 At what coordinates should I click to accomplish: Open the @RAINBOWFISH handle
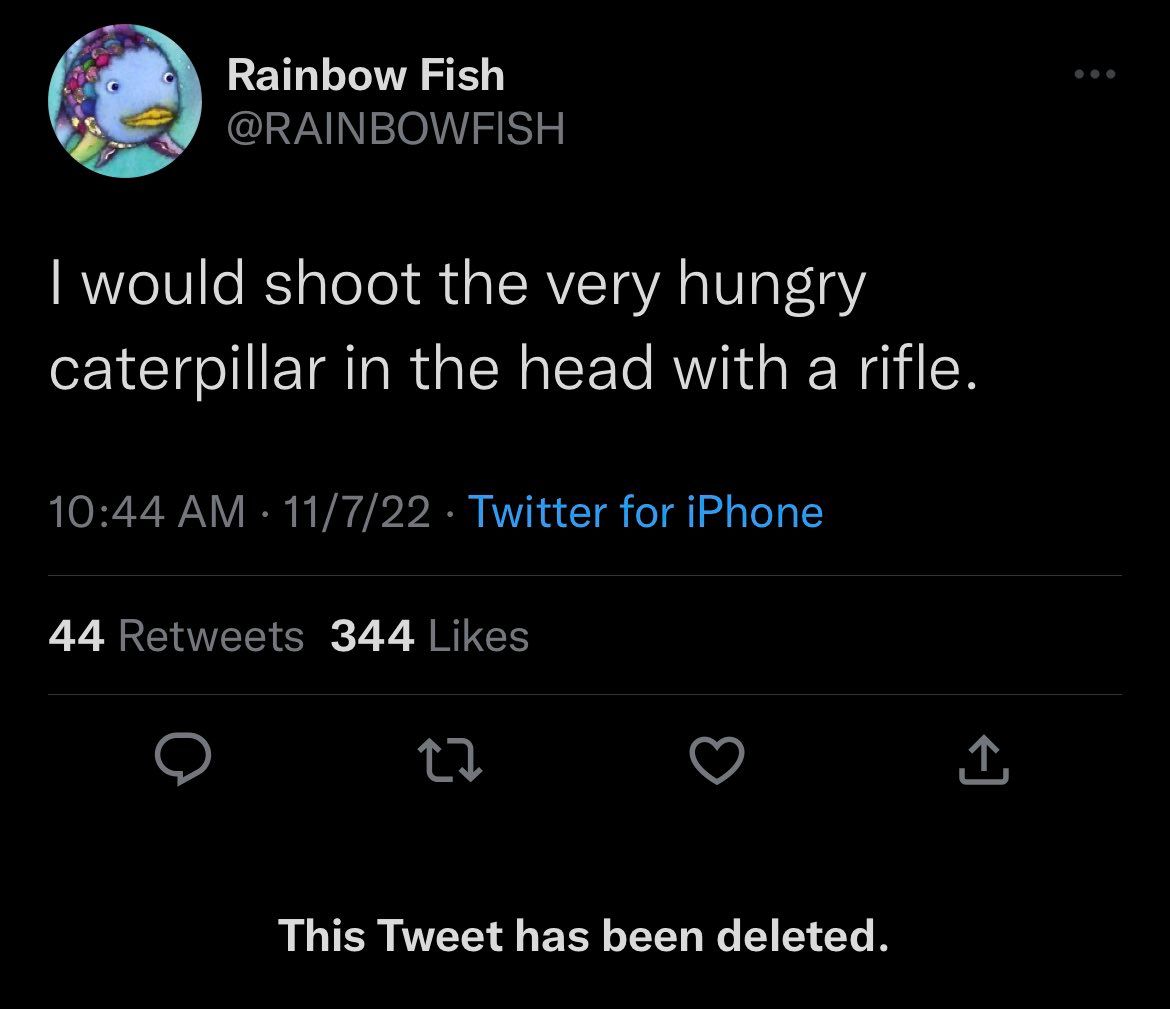(396, 127)
